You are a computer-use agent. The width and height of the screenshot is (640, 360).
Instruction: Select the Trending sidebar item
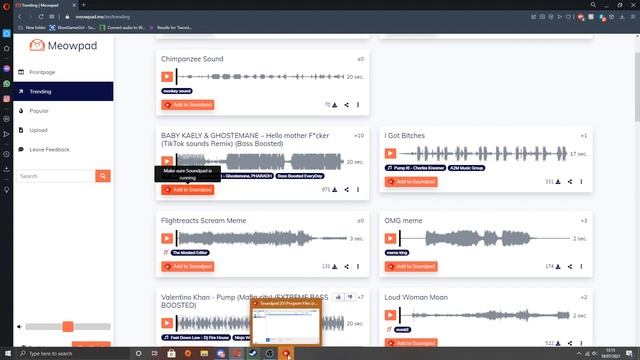[x=63, y=91]
